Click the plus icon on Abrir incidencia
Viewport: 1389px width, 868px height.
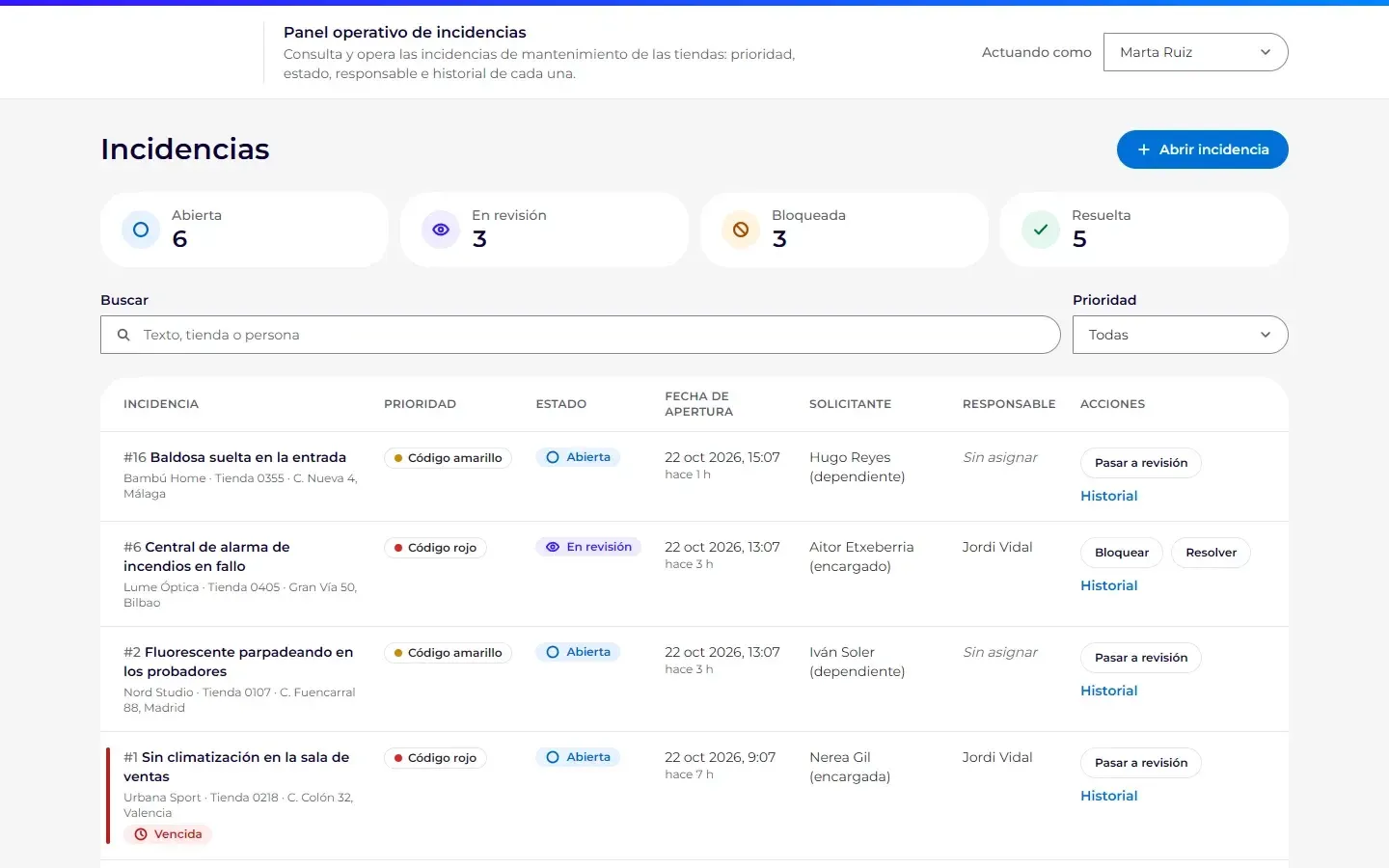coord(1144,149)
